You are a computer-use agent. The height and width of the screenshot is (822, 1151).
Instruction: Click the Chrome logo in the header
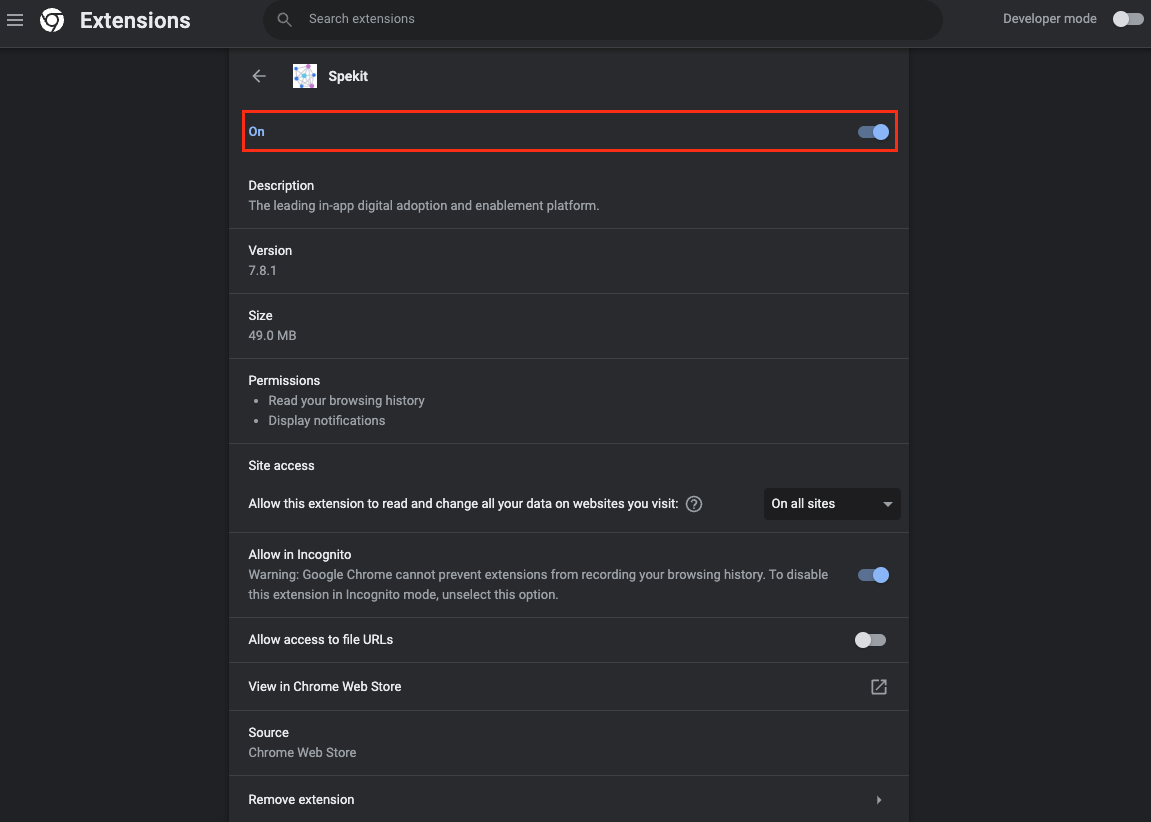(x=52, y=20)
